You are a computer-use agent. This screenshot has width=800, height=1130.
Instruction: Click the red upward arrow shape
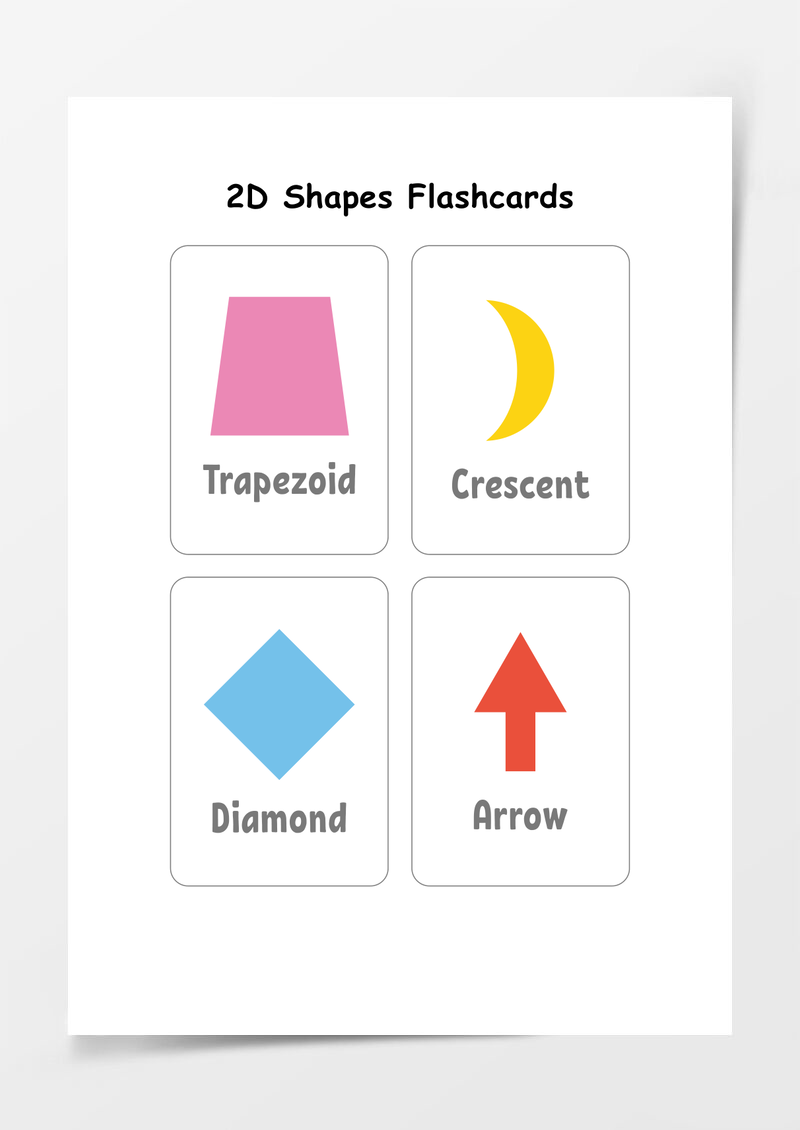pyautogui.click(x=520, y=702)
